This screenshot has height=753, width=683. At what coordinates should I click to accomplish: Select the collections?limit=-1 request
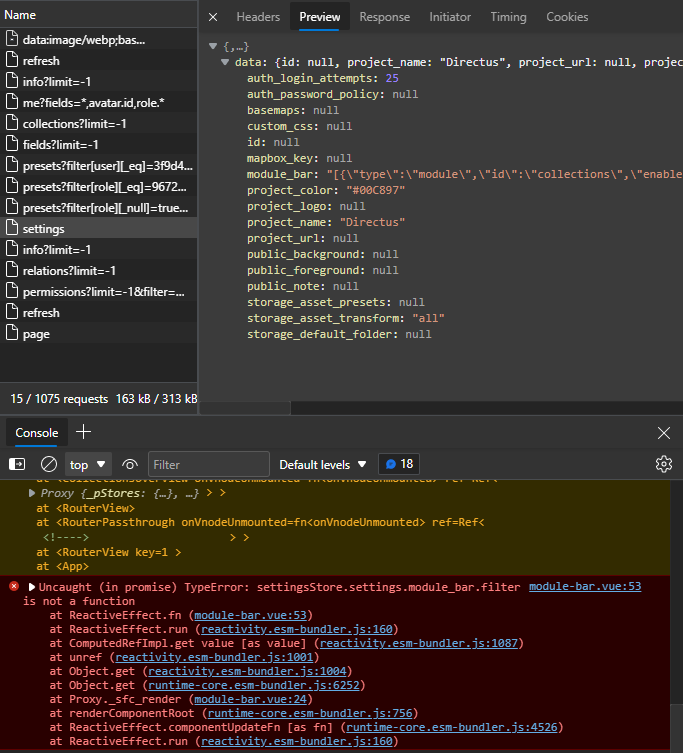click(98, 124)
